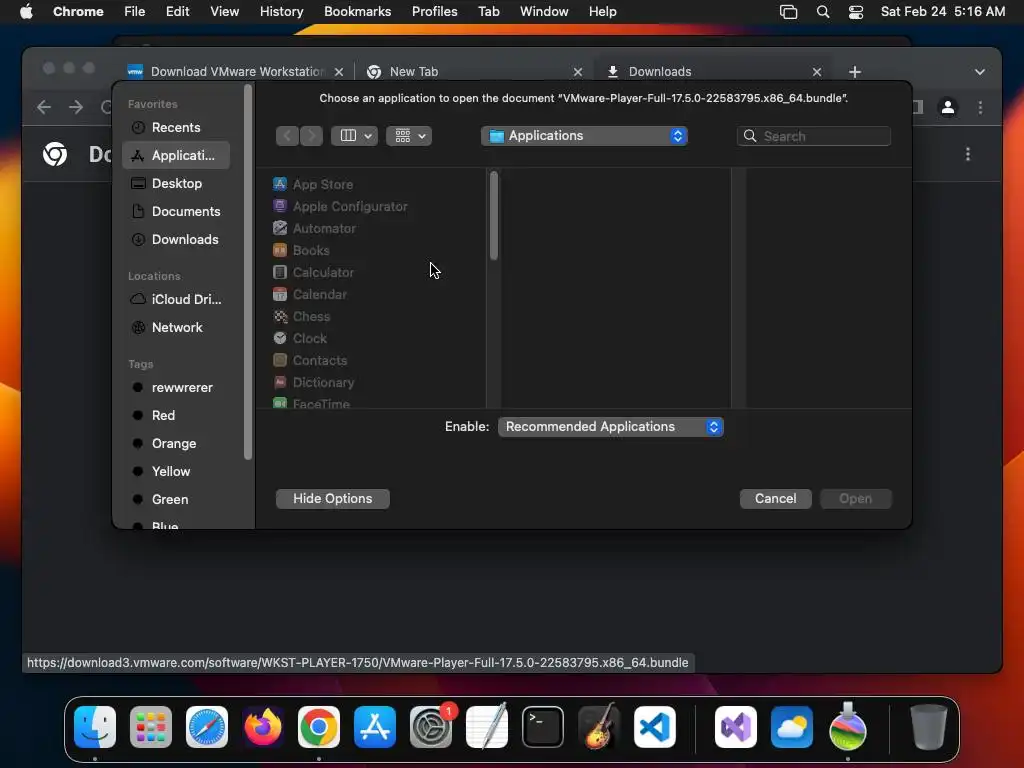The image size is (1024, 768).
Task: Open the column view options dropdown
Action: 355,136
